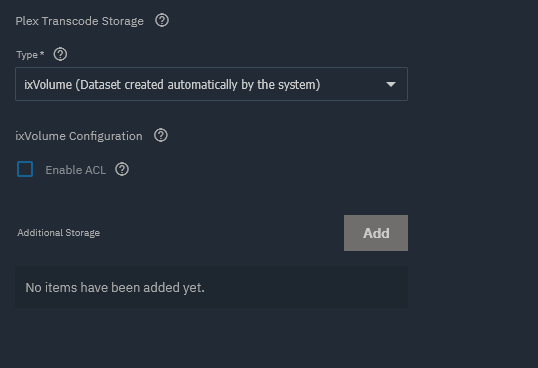This screenshot has height=368, width=538.
Task: Select the Plex Transcode Storage heading
Action: click(80, 21)
